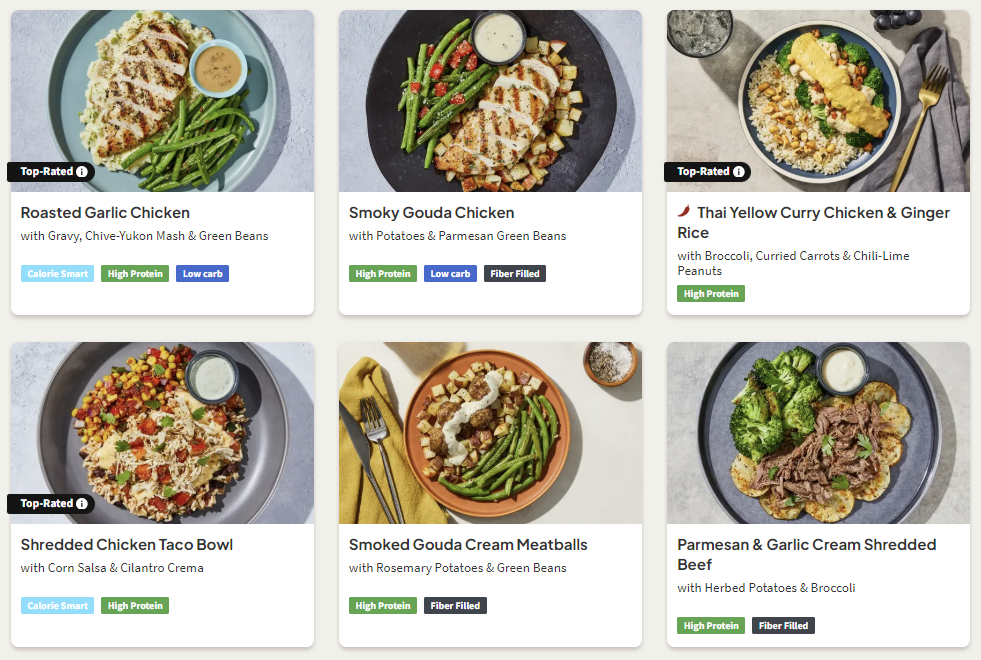The height and width of the screenshot is (660, 981).
Task: View the Thai Yellow Curry Chicken image
Action: (818, 100)
